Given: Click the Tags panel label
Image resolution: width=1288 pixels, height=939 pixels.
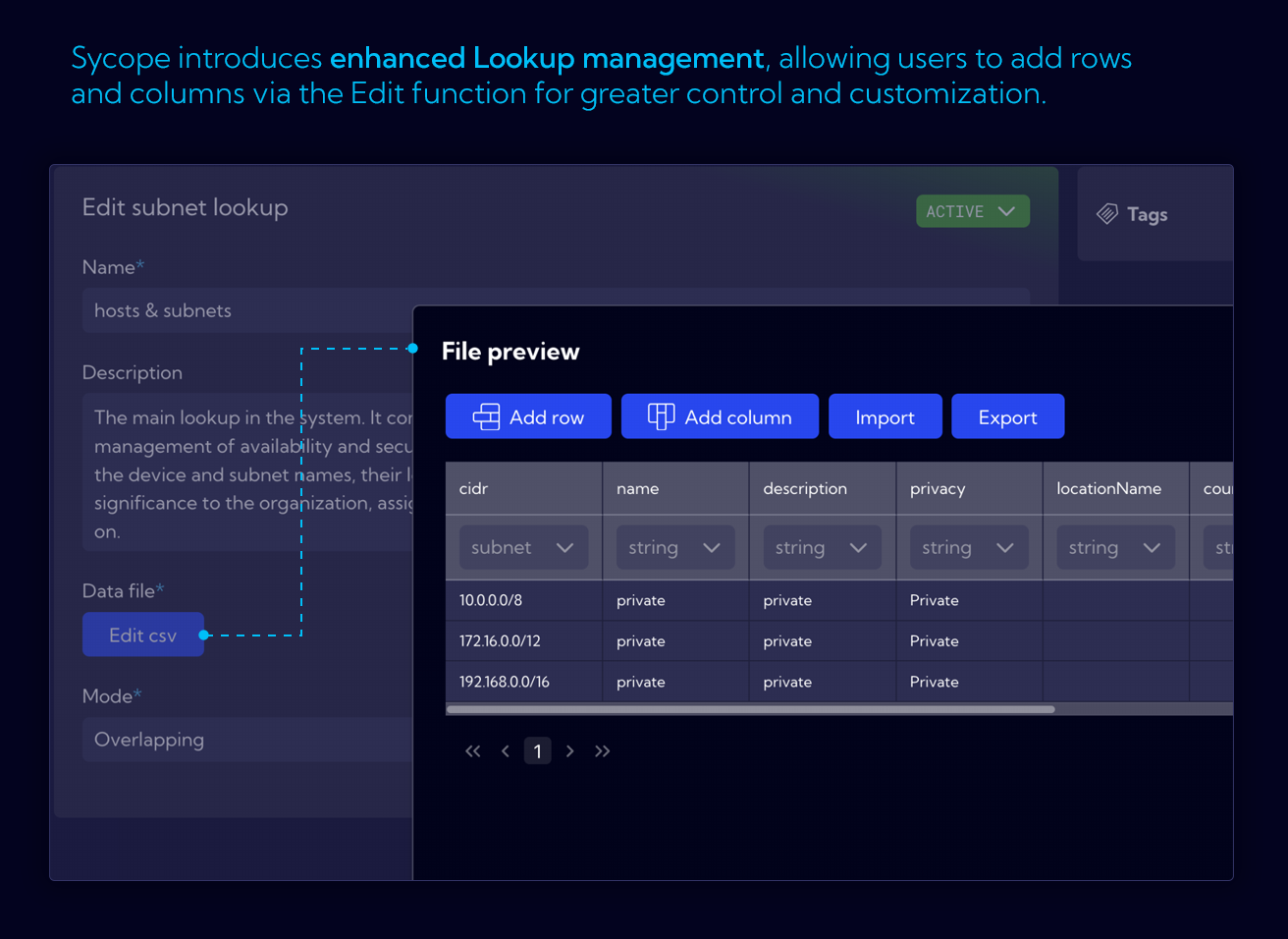Looking at the screenshot, I should [x=1147, y=214].
